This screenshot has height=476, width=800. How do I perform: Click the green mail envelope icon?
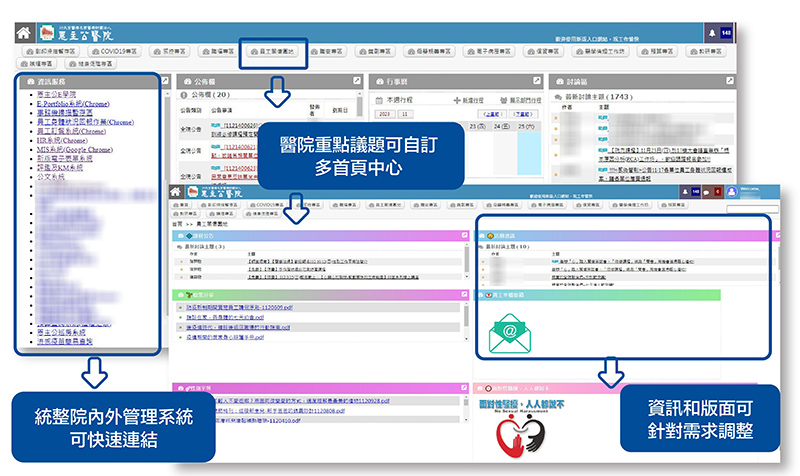coord(510,334)
